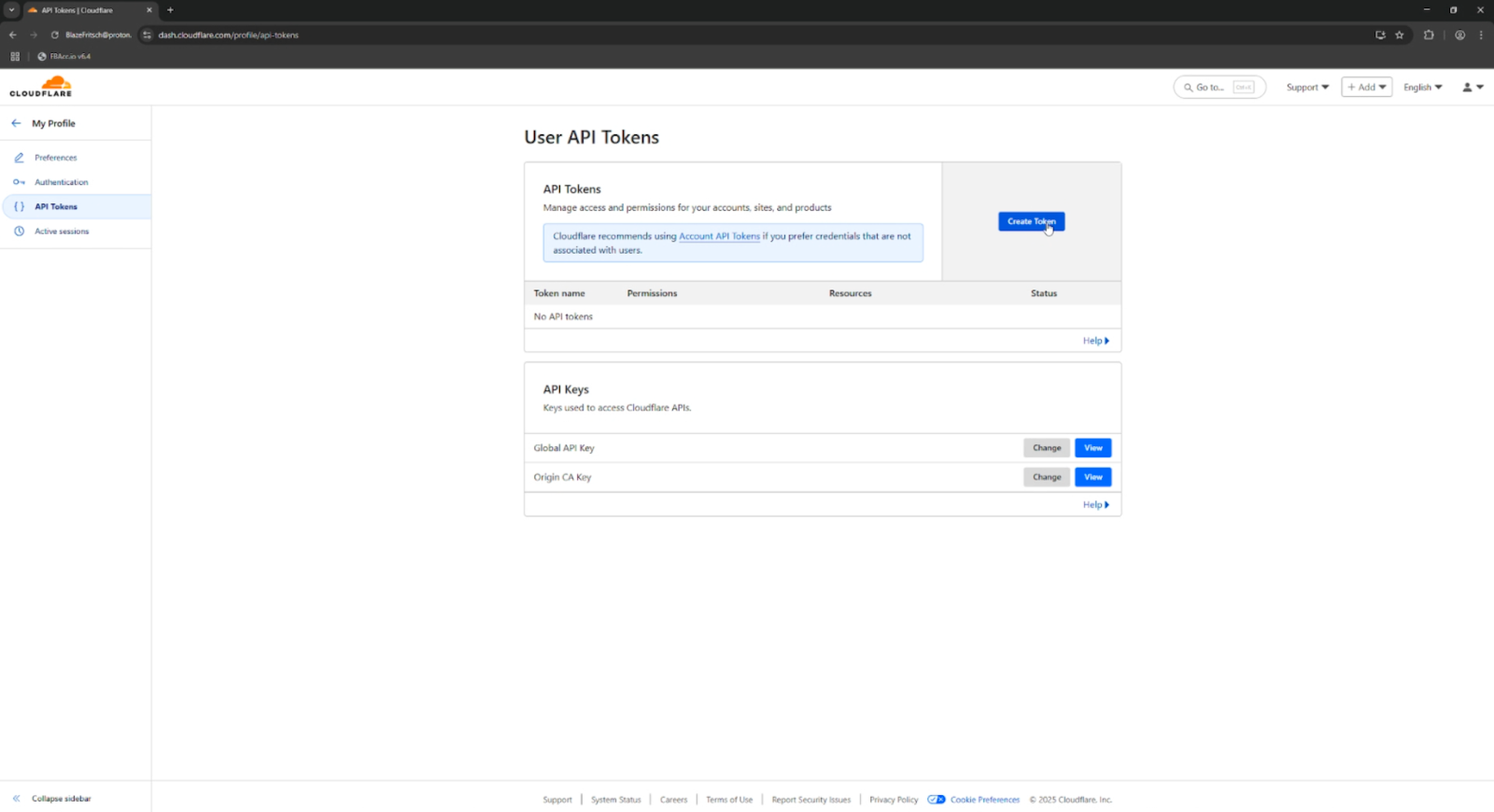Expand the Support dropdown
Viewport: 1494px width, 812px height.
point(1307,87)
